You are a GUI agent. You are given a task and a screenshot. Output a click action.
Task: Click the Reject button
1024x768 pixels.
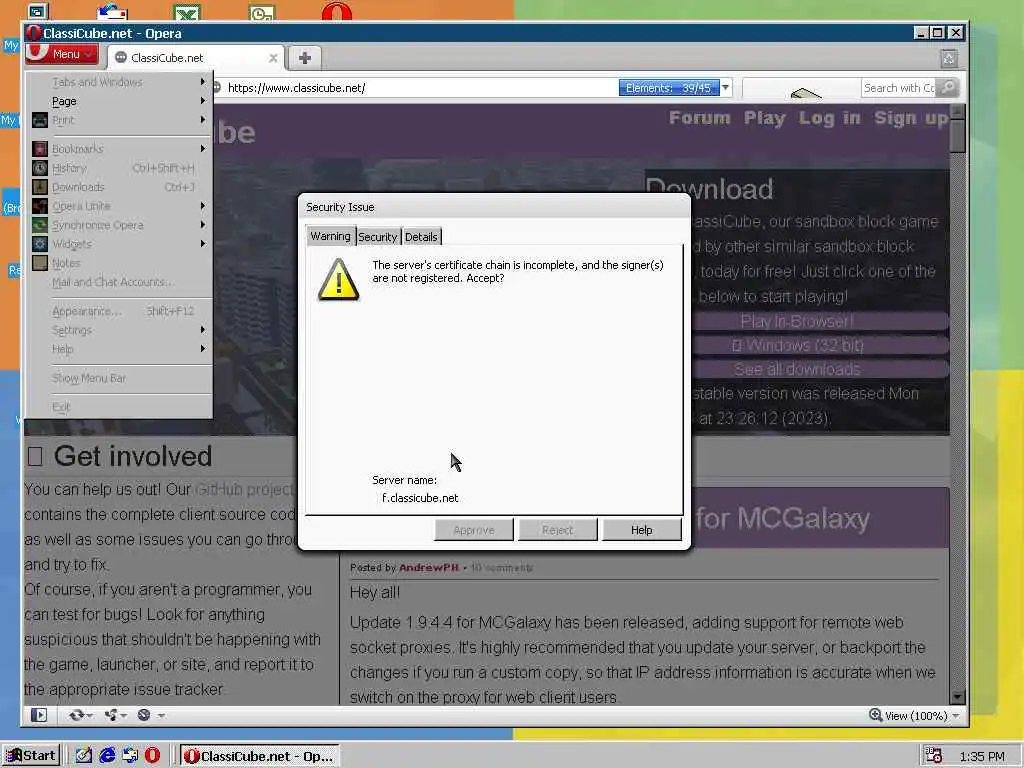(x=557, y=530)
